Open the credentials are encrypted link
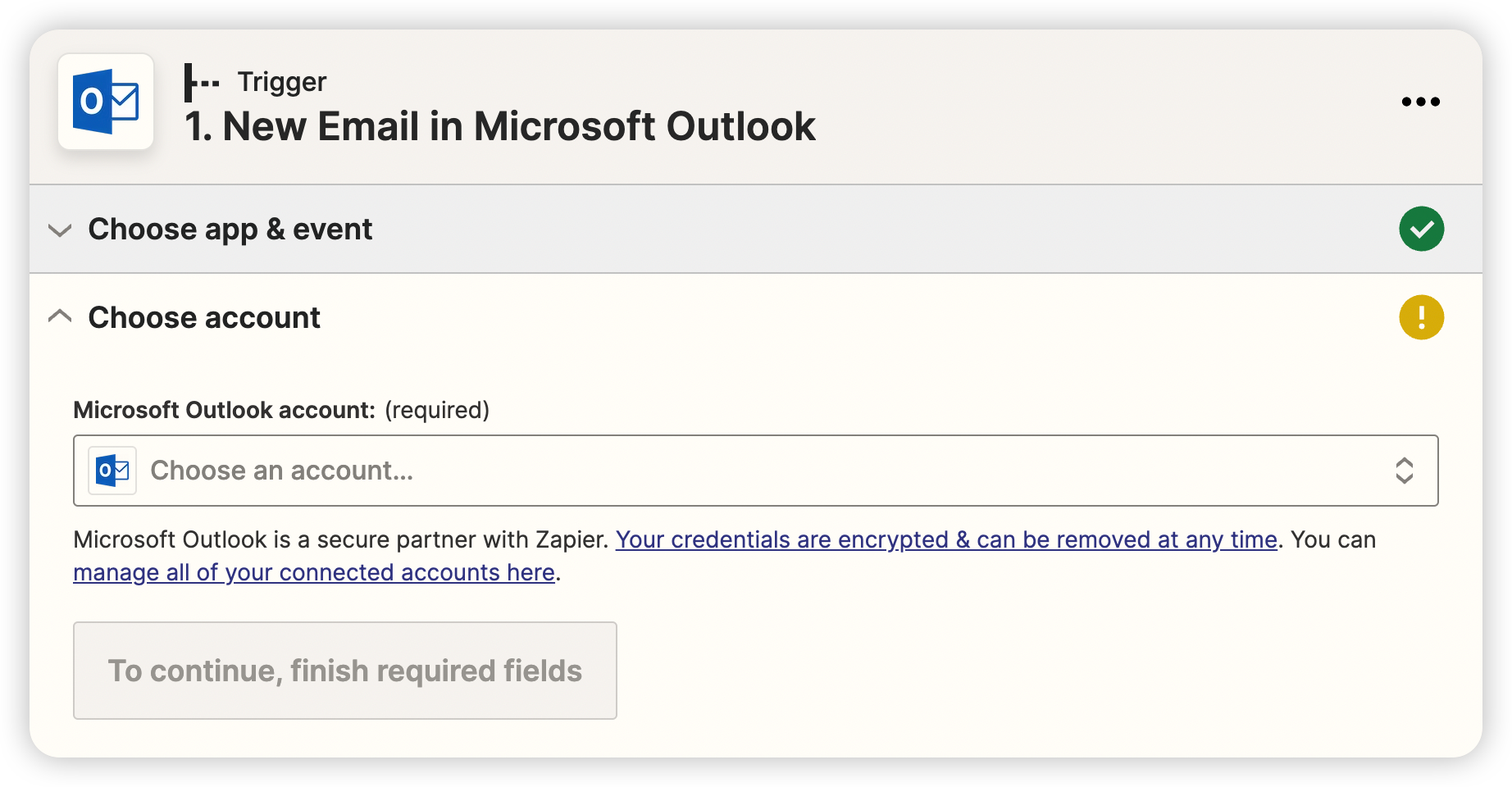The height and width of the screenshot is (787, 1512). [x=946, y=539]
